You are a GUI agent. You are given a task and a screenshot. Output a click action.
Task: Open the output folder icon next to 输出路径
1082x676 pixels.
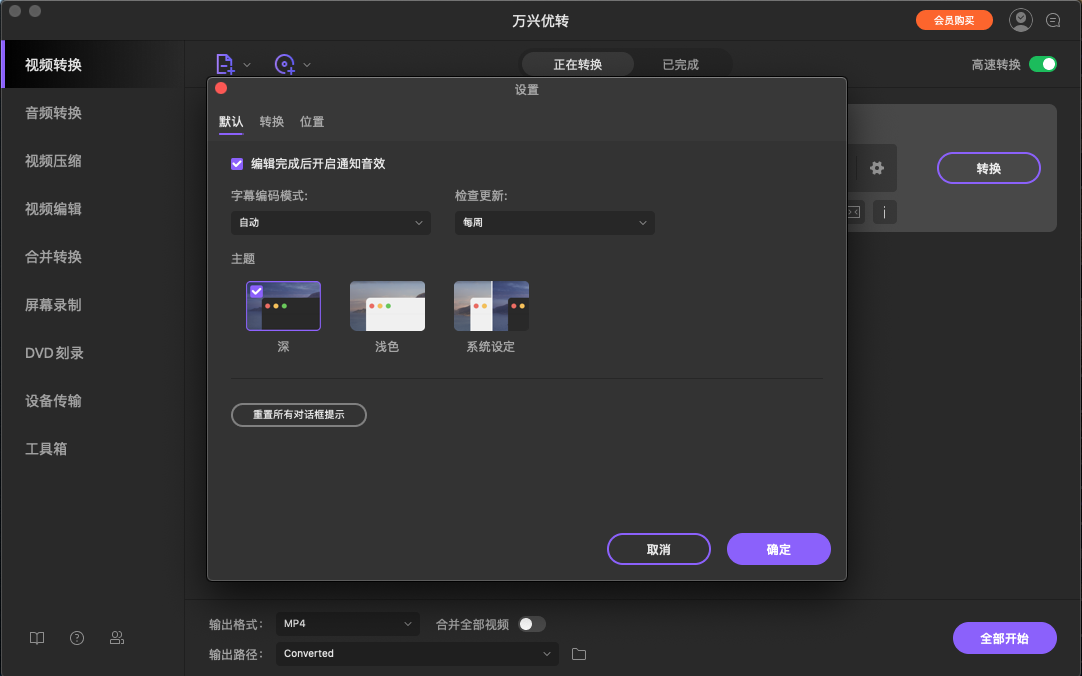[578, 653]
